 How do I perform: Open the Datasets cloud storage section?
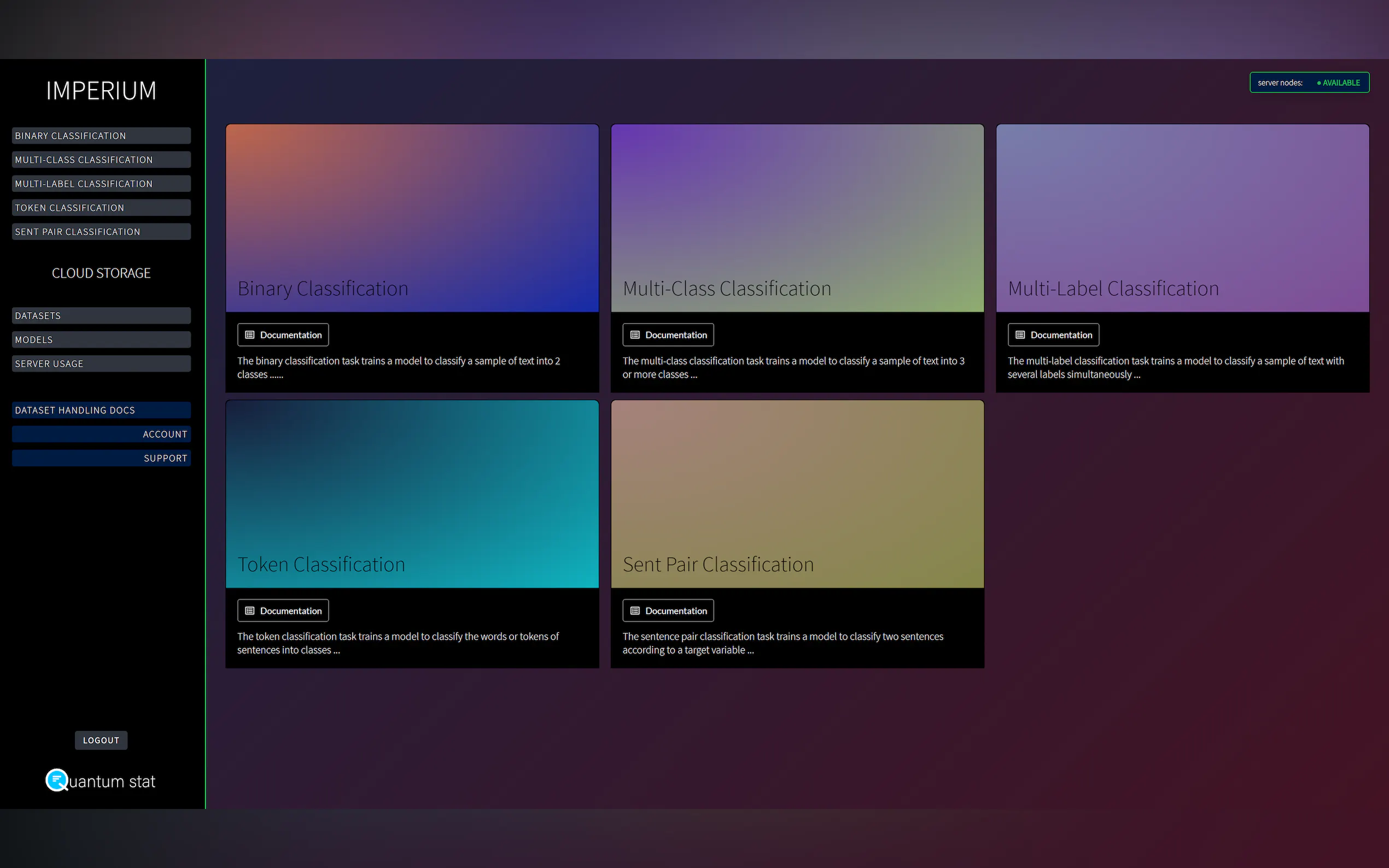[x=101, y=316]
